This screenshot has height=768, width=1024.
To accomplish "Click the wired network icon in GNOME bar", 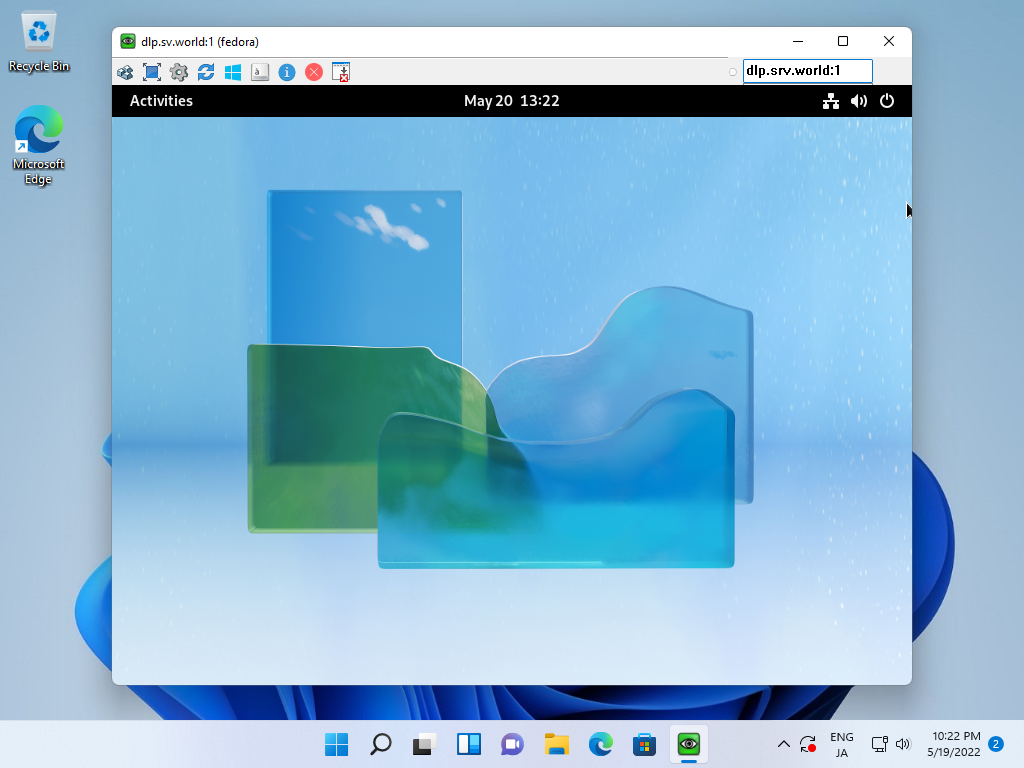I will point(831,101).
